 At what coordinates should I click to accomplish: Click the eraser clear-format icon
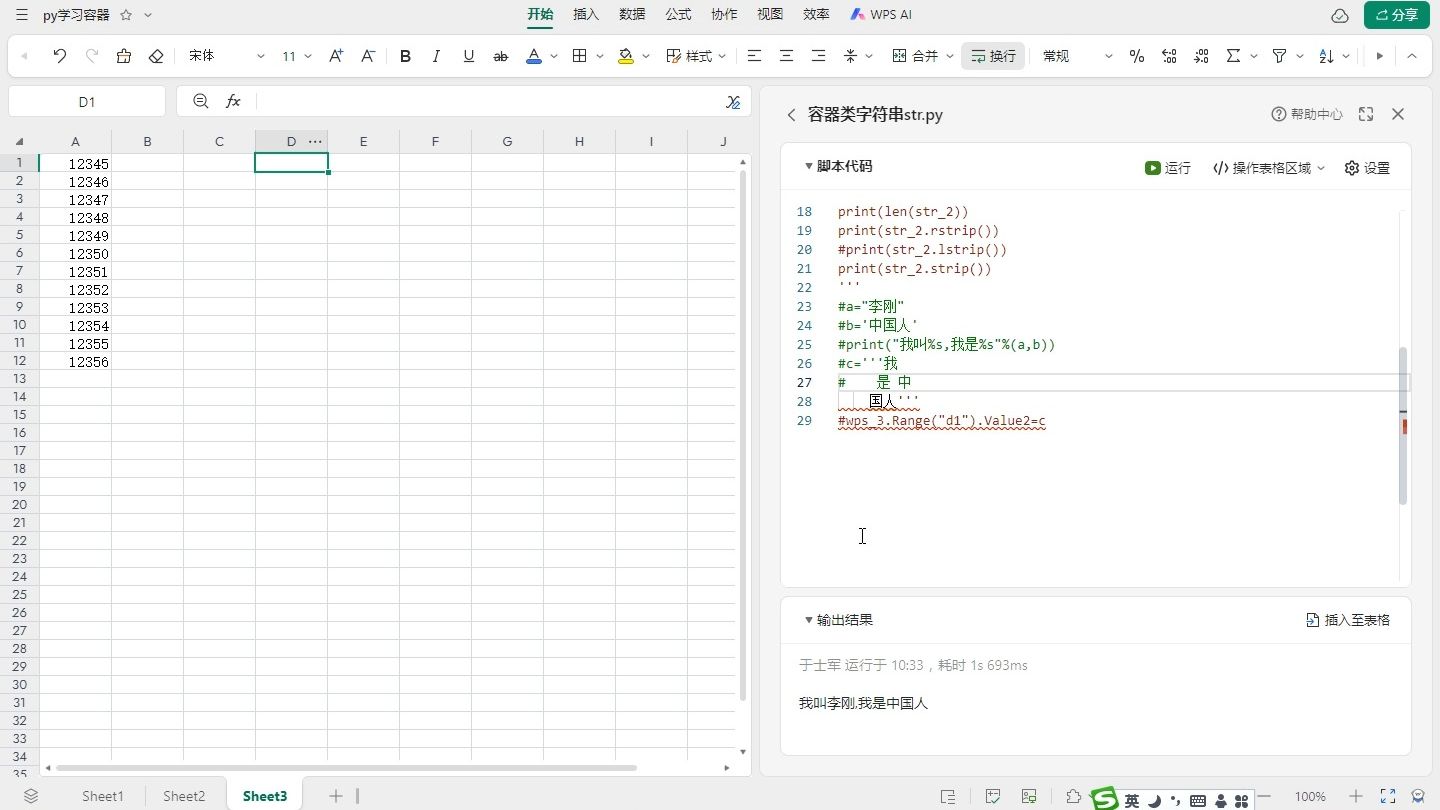(x=156, y=56)
